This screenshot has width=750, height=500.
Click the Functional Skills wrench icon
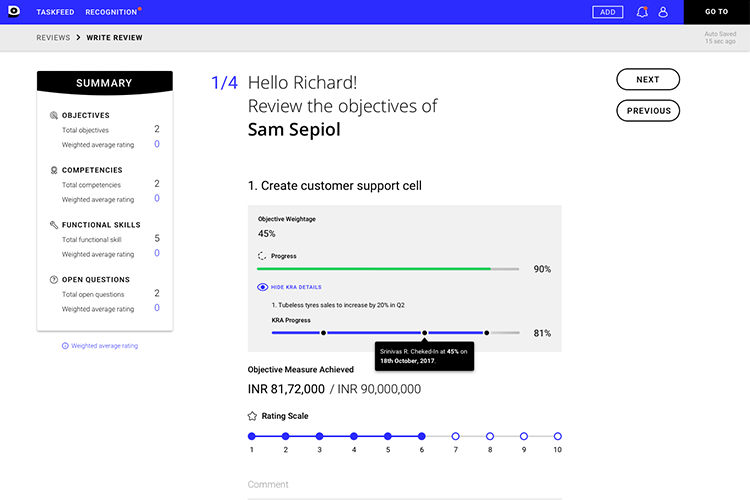point(54,225)
